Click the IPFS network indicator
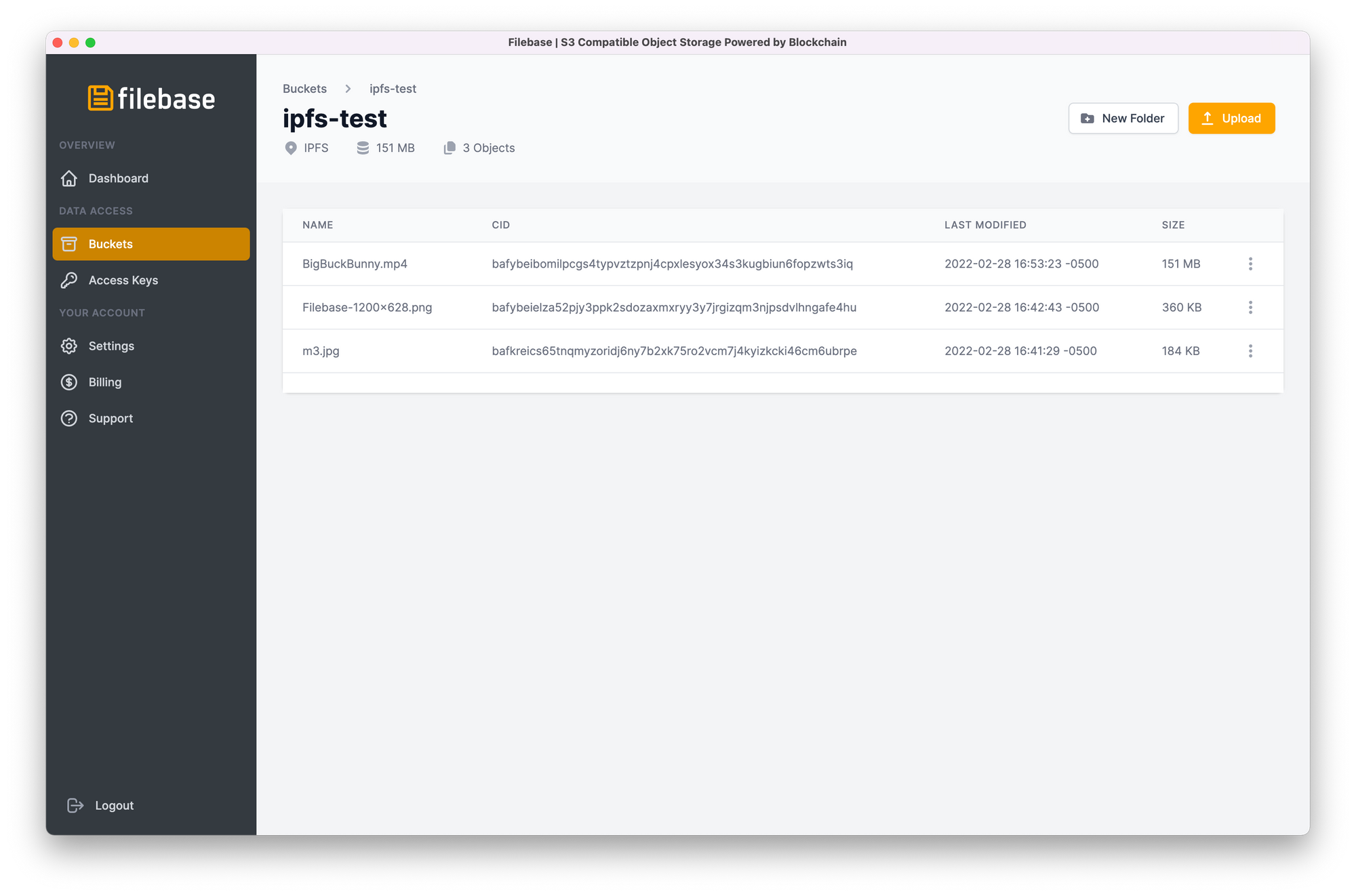This screenshot has height=896, width=1356. coord(307,147)
